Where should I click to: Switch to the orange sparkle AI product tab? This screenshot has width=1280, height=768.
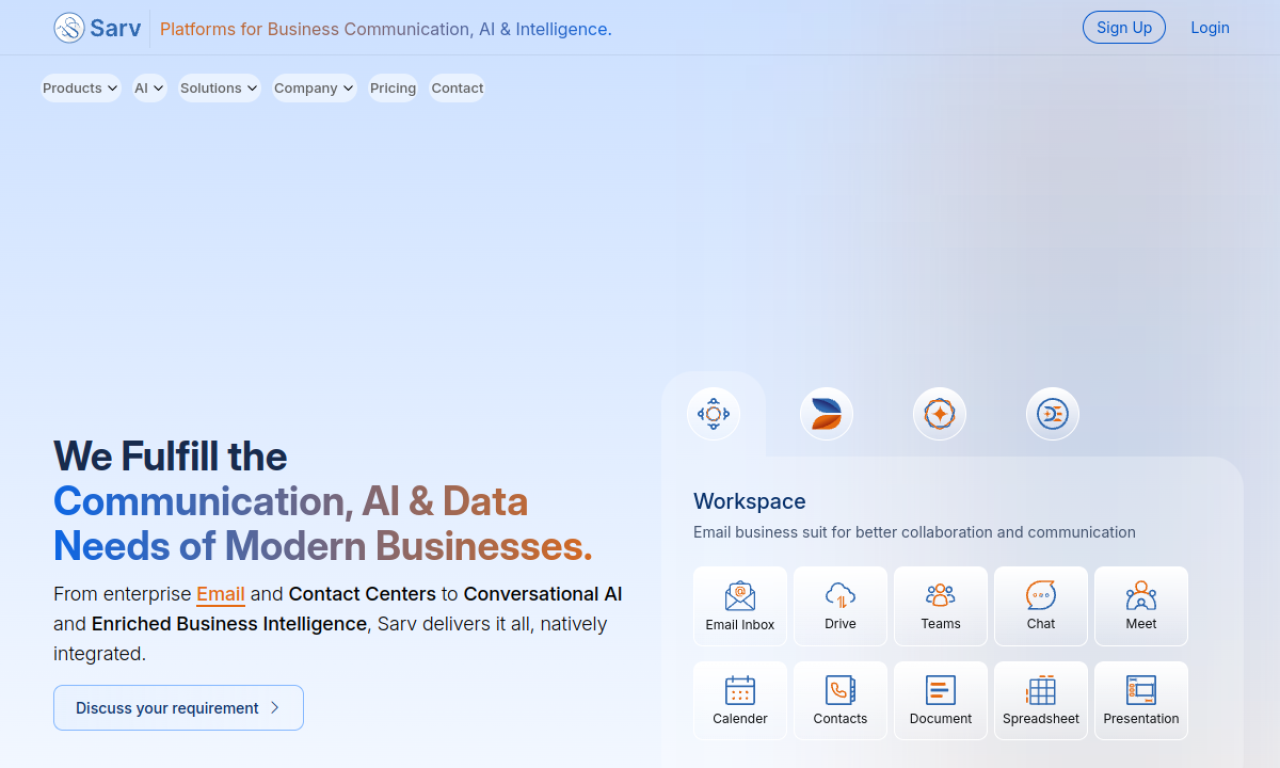pos(940,414)
